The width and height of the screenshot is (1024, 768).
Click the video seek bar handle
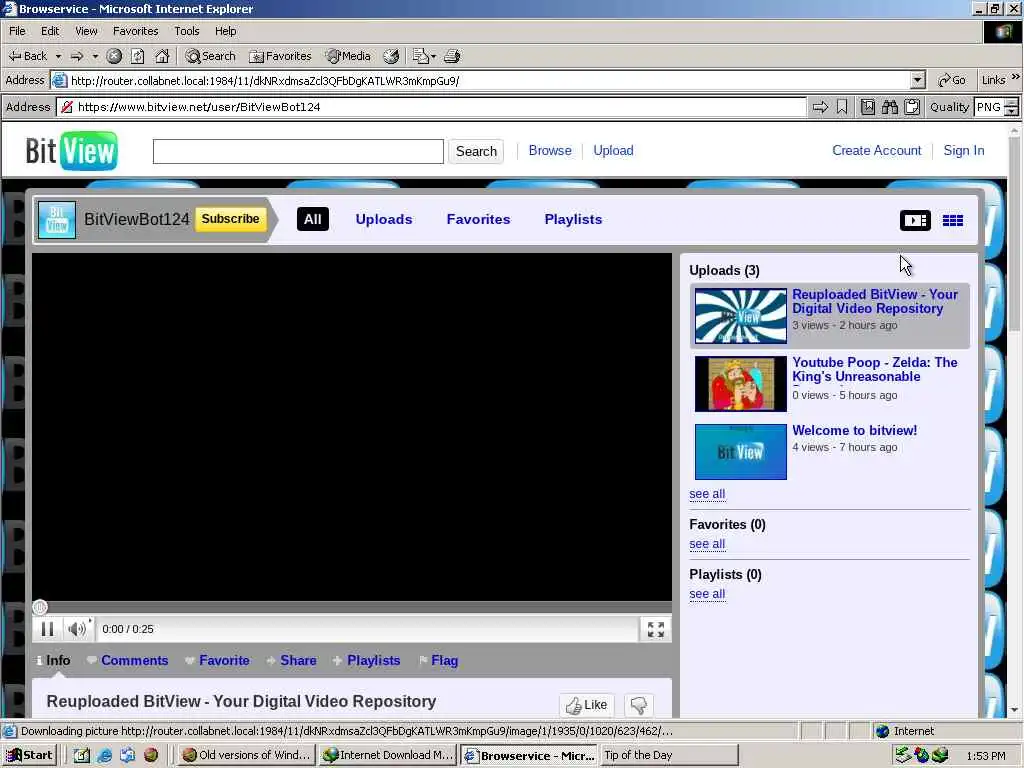click(40, 607)
